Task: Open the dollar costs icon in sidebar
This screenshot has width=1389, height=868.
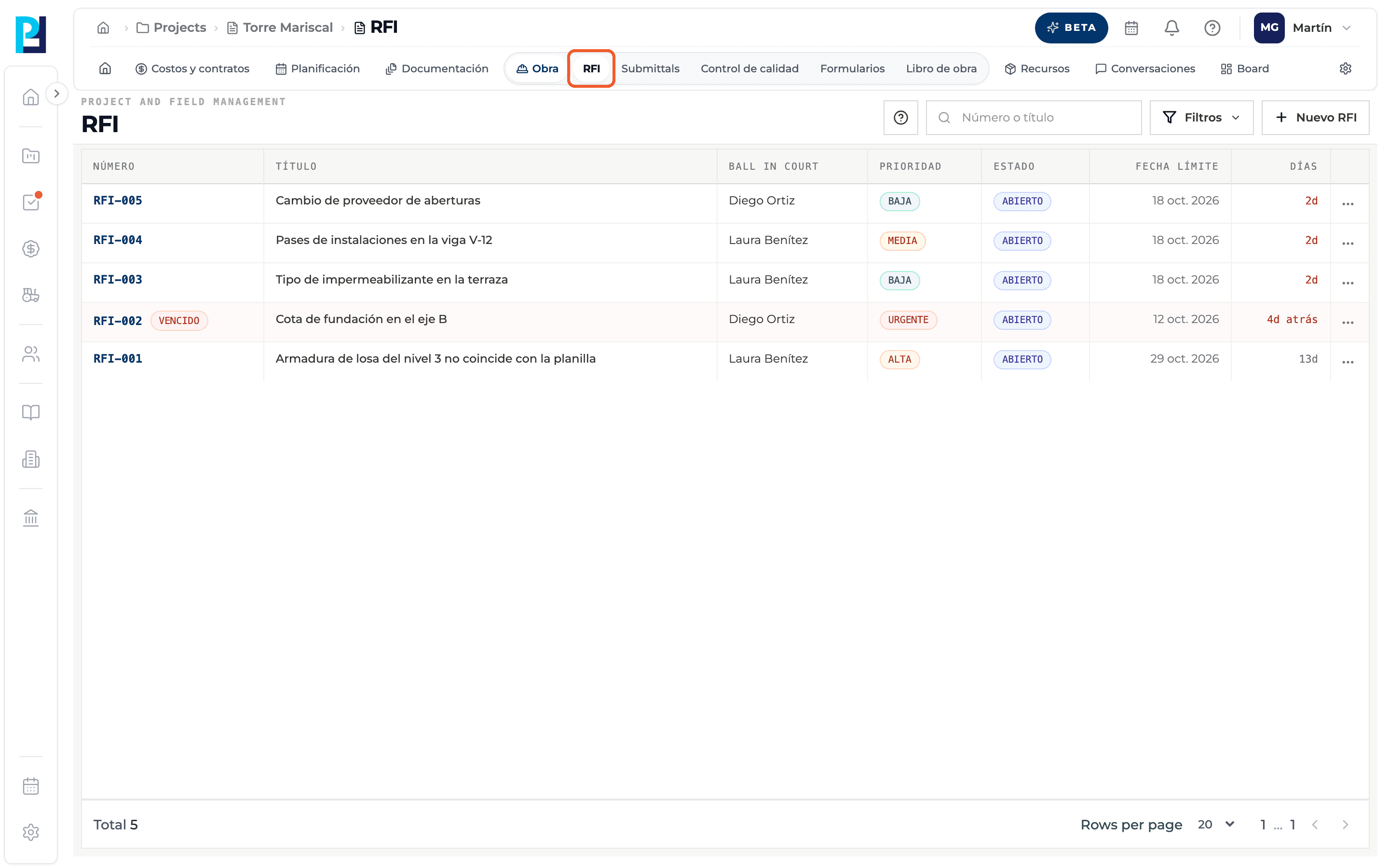Action: pos(30,248)
